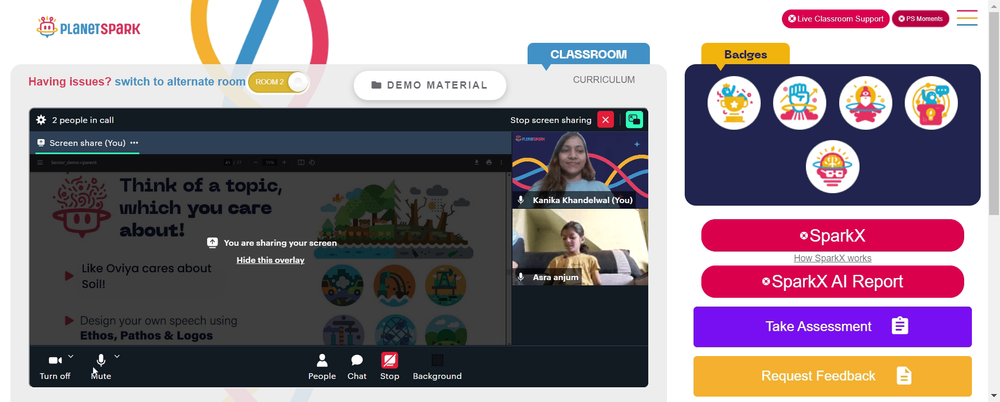Open the Background effects option
The height and width of the screenshot is (402, 1000).
(x=437, y=367)
